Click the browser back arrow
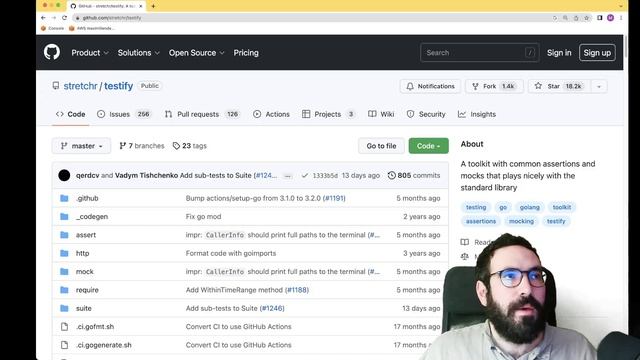This screenshot has height=360, width=640. click(43, 18)
